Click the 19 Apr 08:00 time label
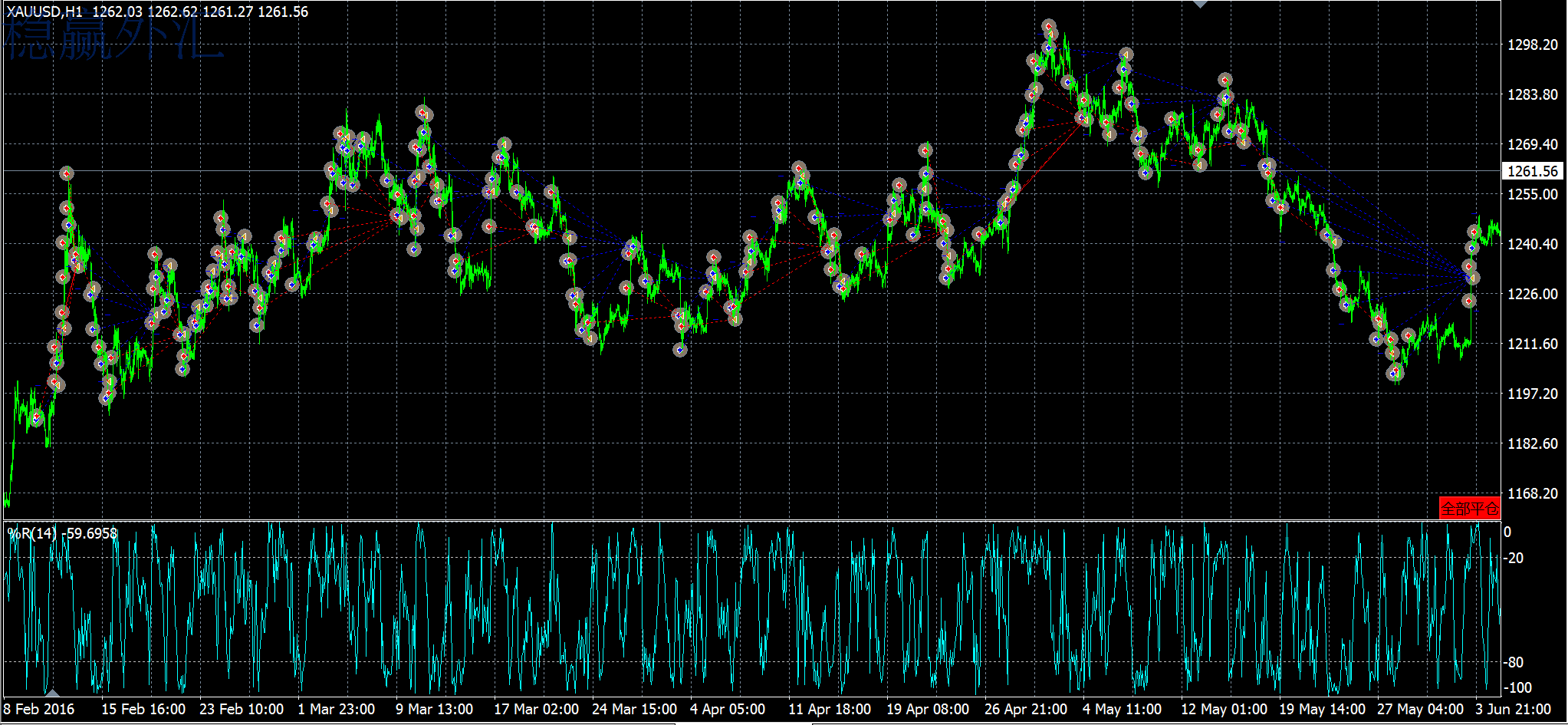1568x725 pixels. [929, 709]
